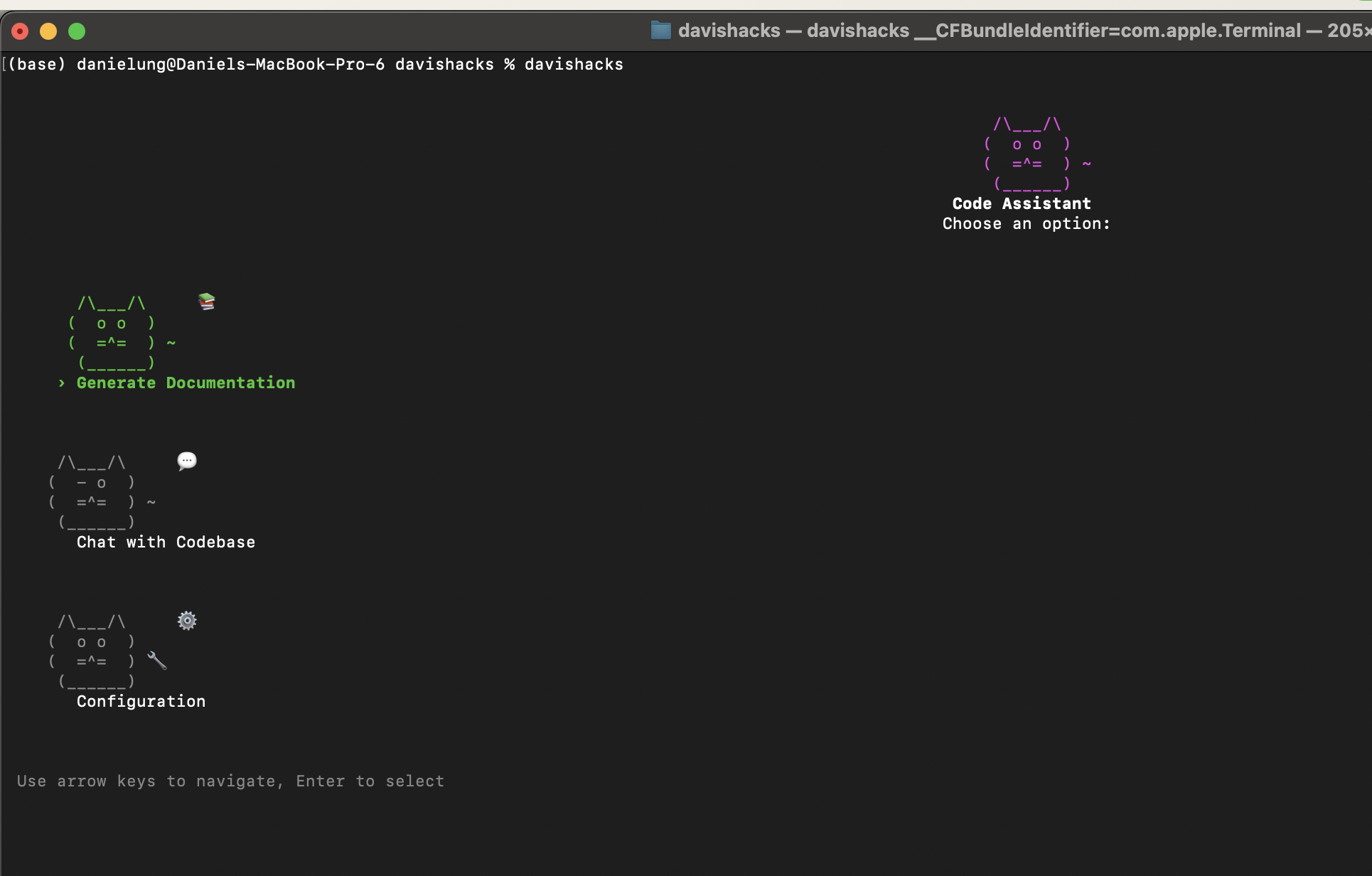Click the green selection arrow marker
The height and width of the screenshot is (876, 1372).
click(x=62, y=383)
